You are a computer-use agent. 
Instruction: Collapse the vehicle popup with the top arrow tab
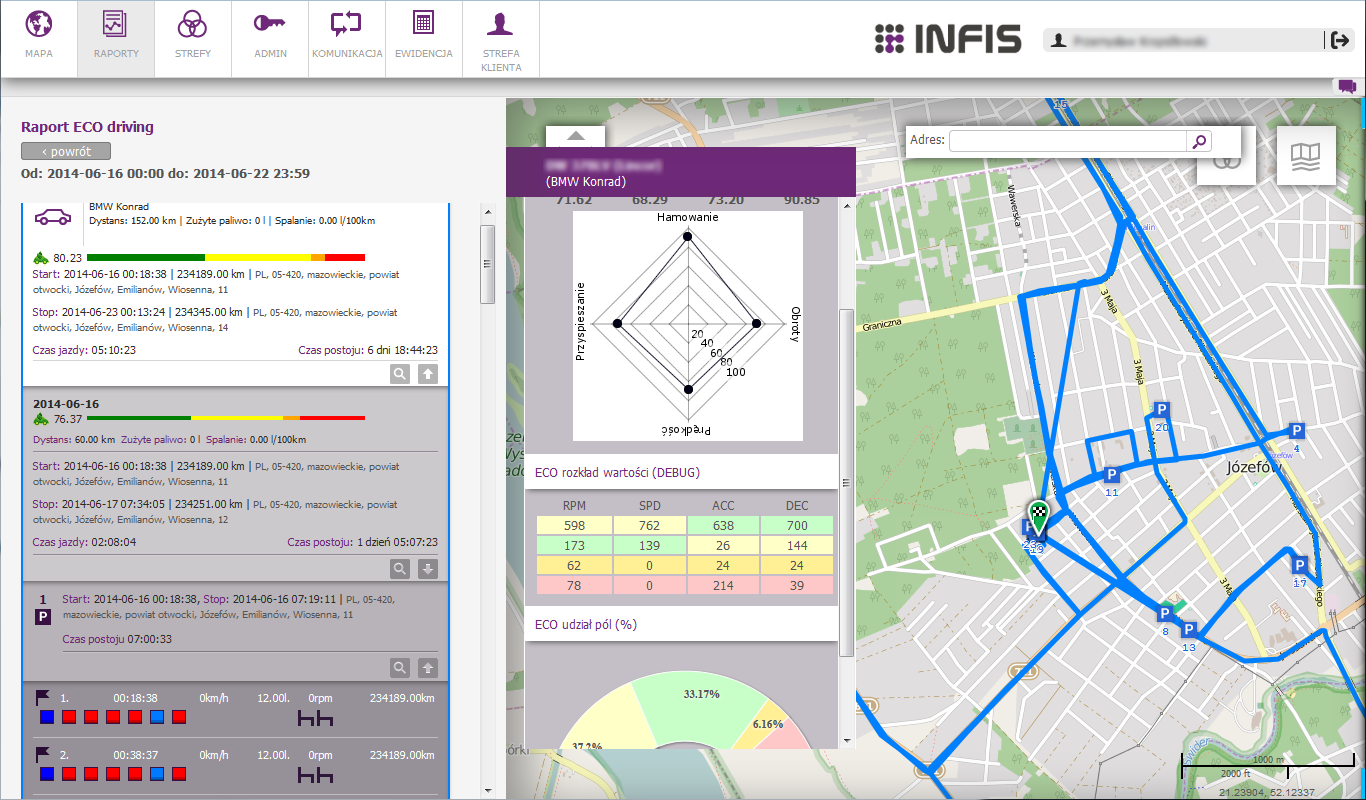click(575, 137)
